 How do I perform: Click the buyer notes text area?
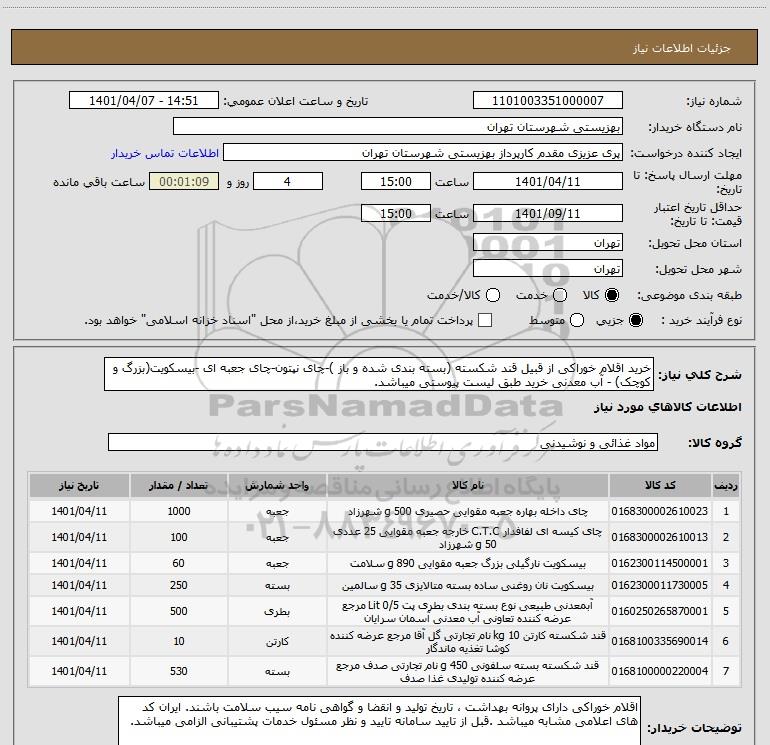pyautogui.click(x=380, y=721)
